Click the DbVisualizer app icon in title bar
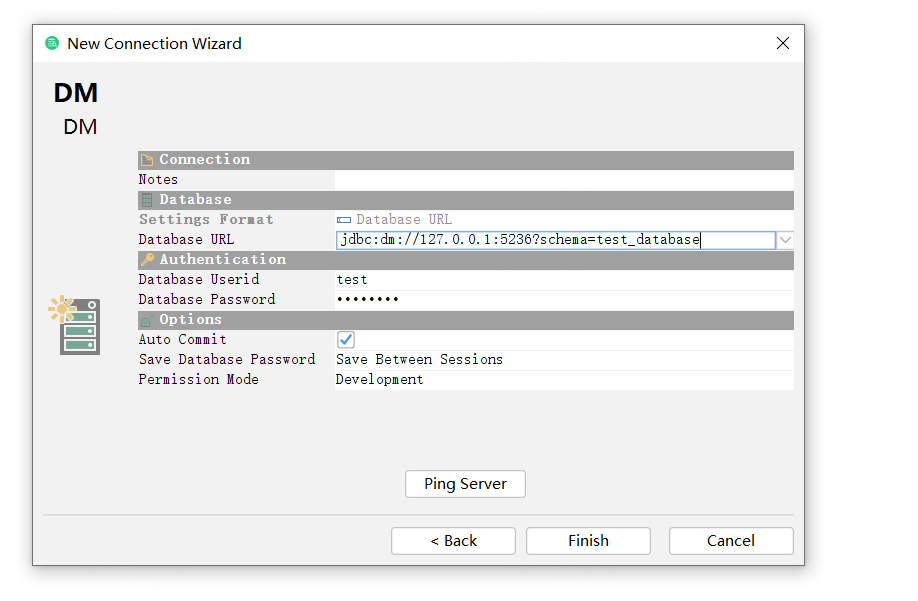Image resolution: width=918 pixels, height=601 pixels. click(x=52, y=43)
